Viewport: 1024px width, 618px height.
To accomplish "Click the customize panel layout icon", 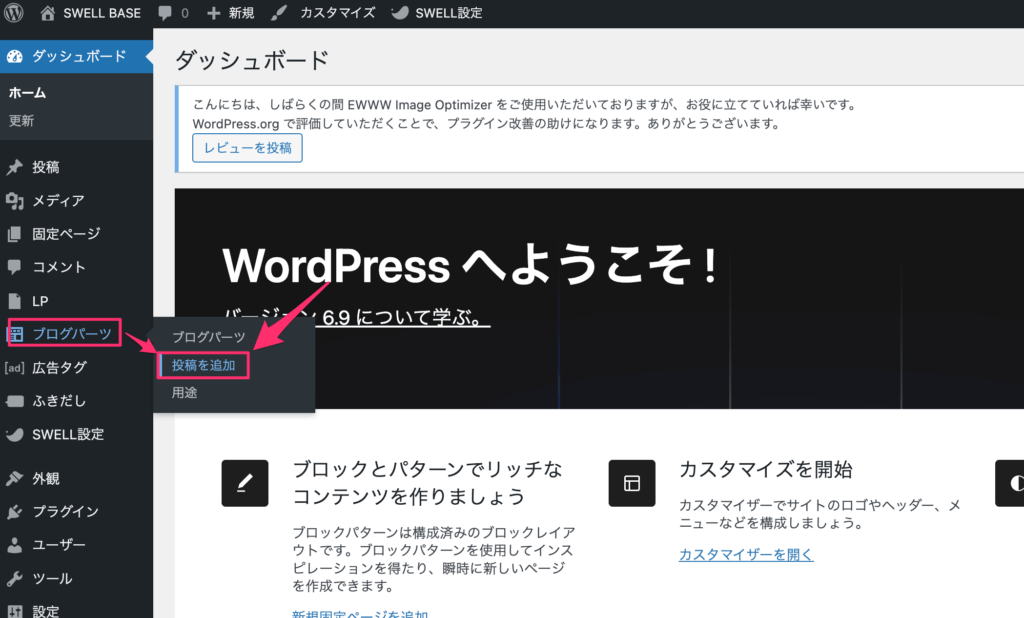I will click(x=632, y=483).
